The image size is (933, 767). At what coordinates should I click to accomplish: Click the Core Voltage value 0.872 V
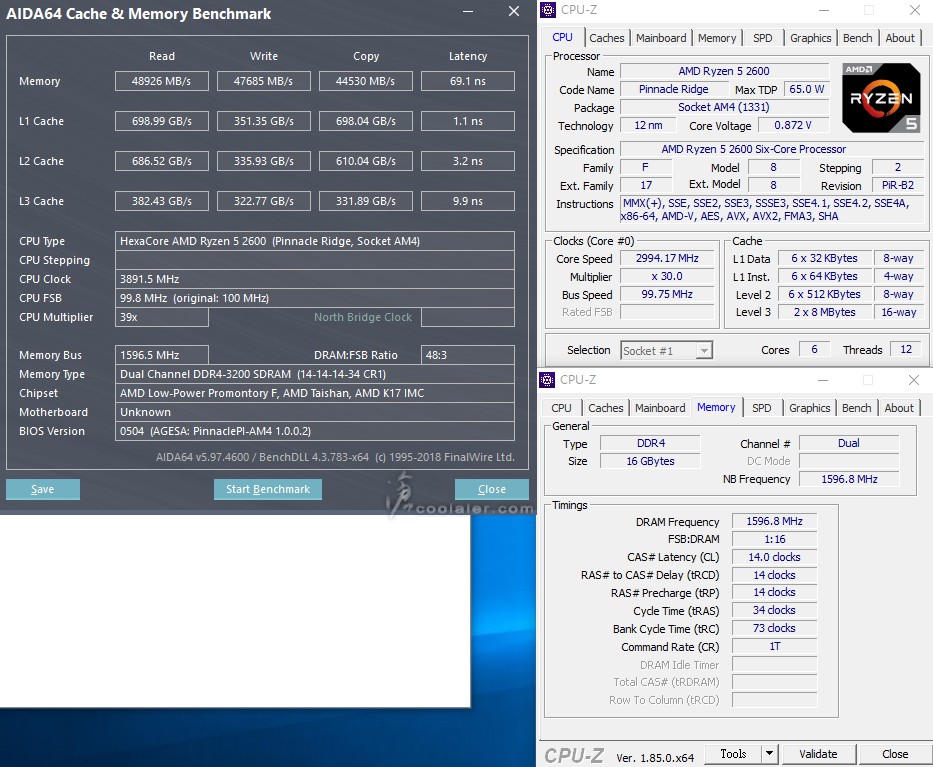click(793, 126)
